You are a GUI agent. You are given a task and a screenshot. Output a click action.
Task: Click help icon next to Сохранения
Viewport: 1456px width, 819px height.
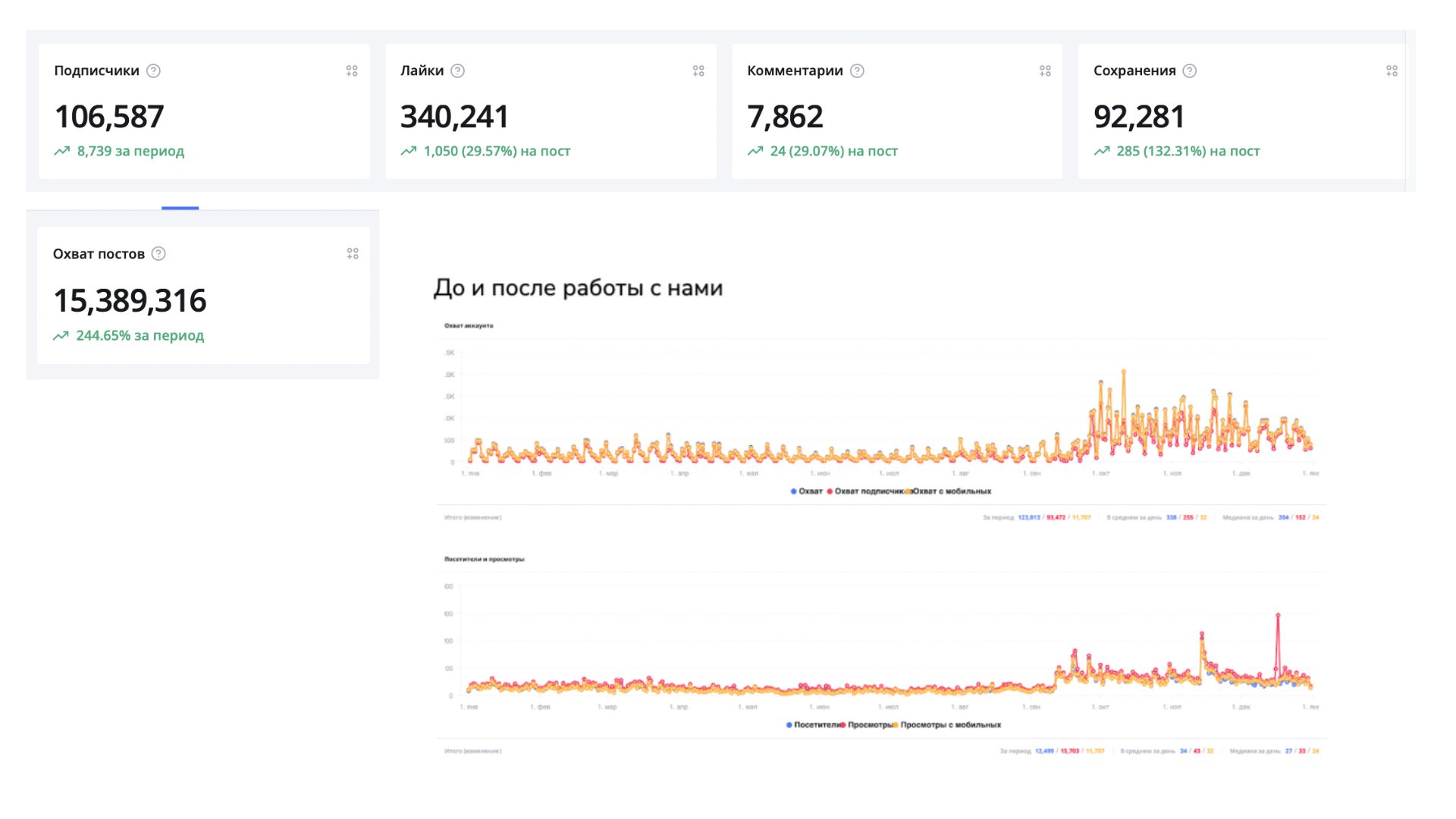[x=1190, y=71]
